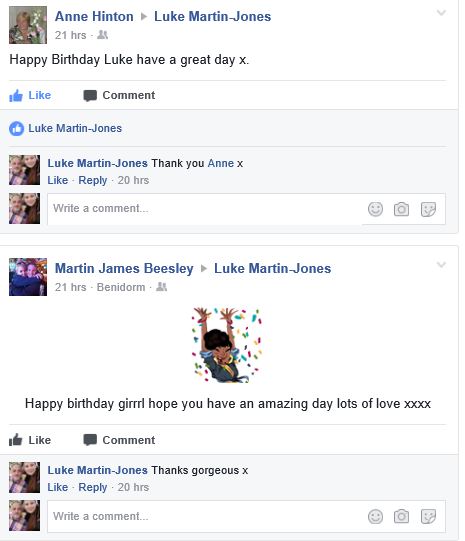The height and width of the screenshot is (541, 465).
Task: Like the 'Thank you Anne x' comment
Action: click(58, 180)
